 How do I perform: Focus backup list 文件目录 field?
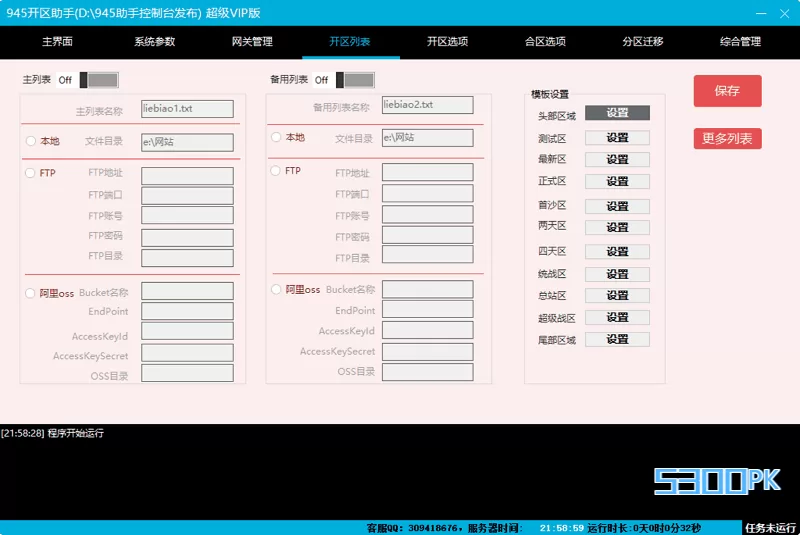click(x=428, y=138)
